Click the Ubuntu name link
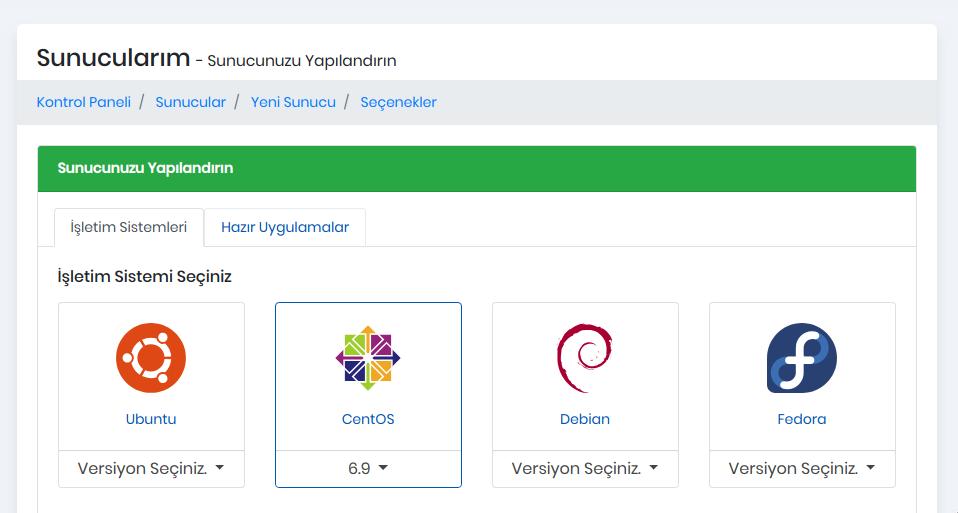This screenshot has width=958, height=513. [151, 419]
